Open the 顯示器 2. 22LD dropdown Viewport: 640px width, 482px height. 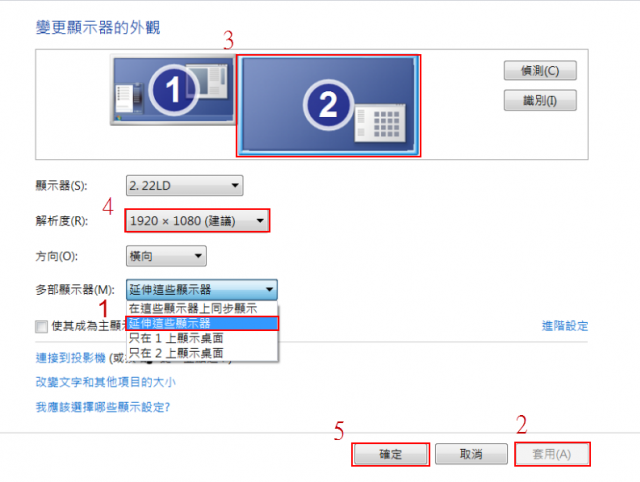tap(184, 186)
